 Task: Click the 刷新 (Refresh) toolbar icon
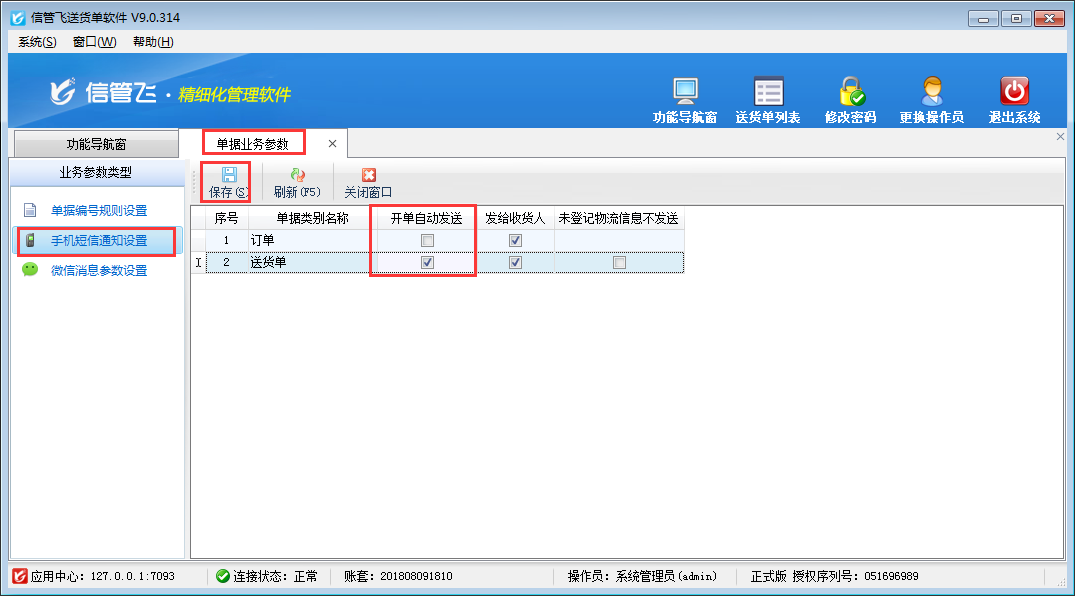(x=297, y=175)
